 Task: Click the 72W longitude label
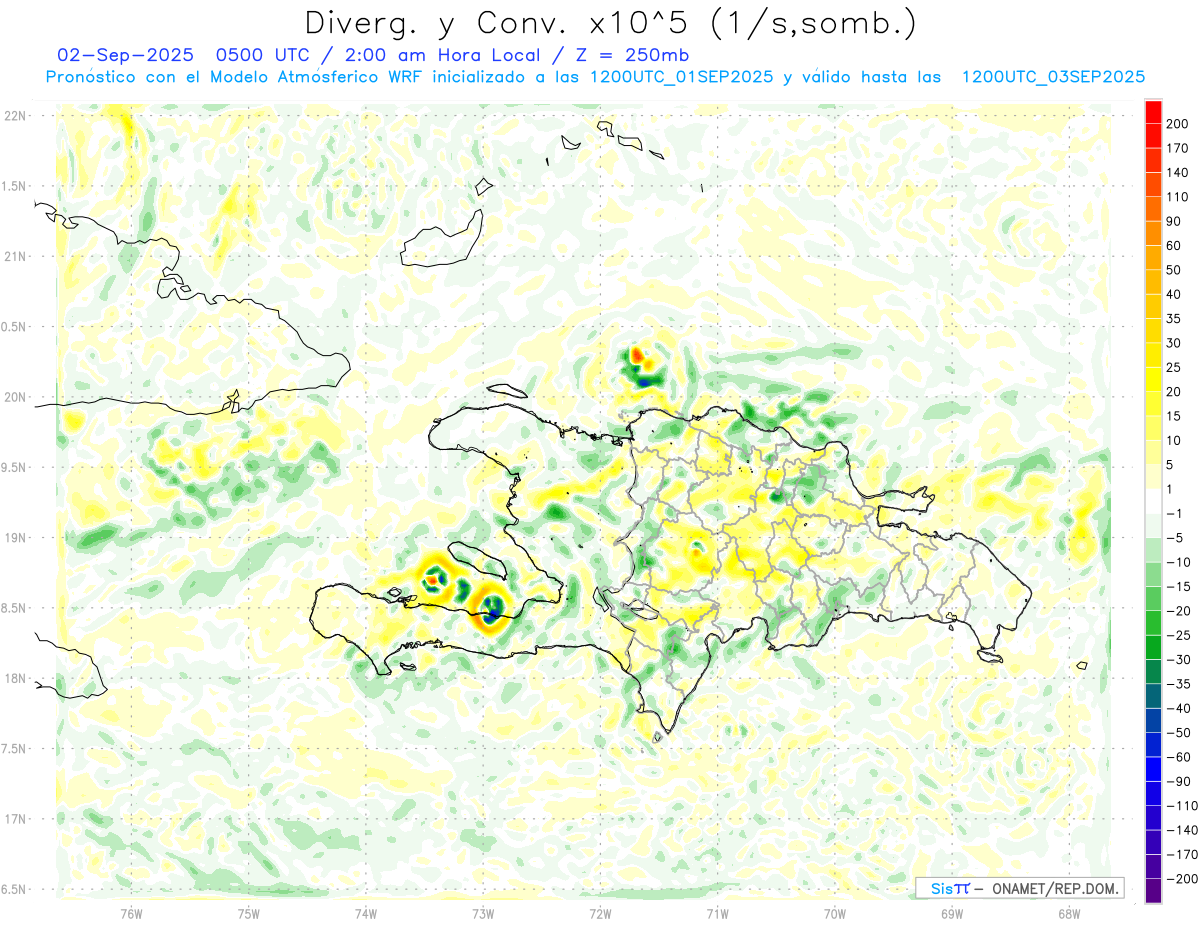[600, 914]
